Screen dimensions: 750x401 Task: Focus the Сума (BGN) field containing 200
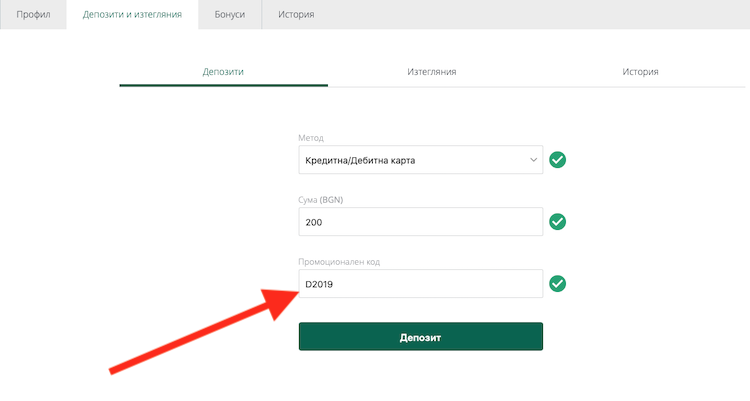pos(420,222)
